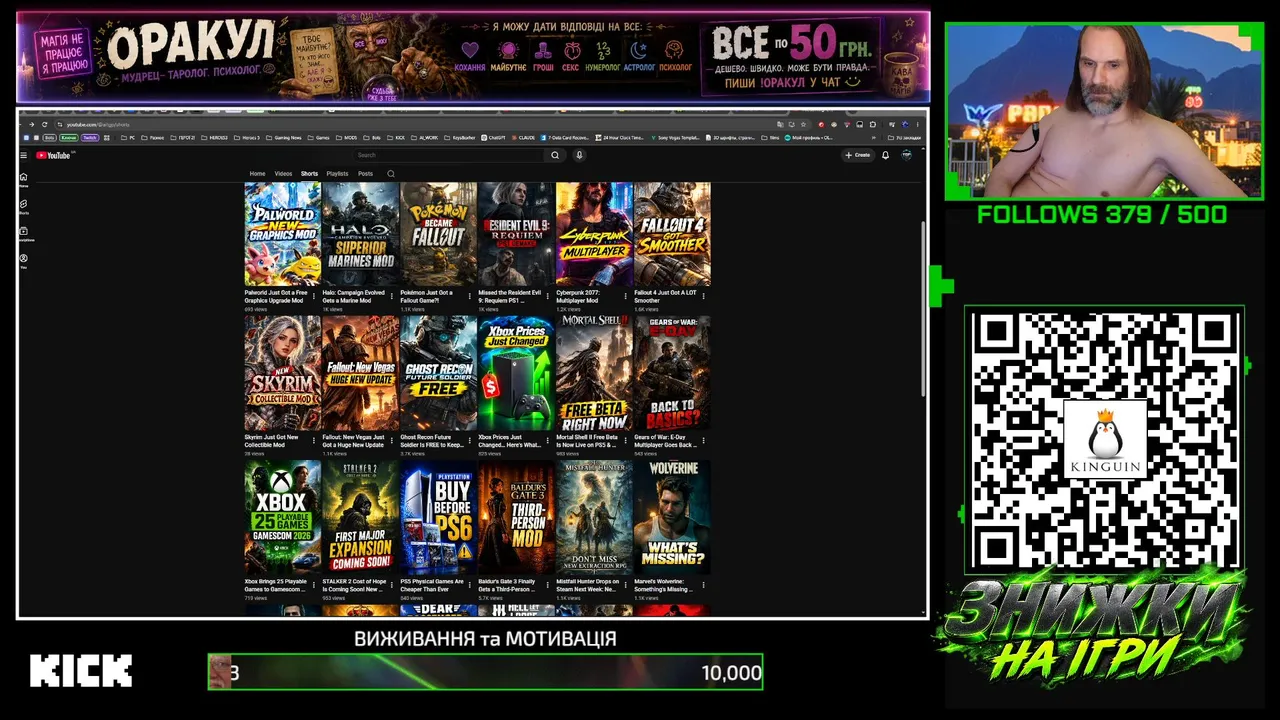Switch to the channel Posts tab
This screenshot has width=1280, height=720.
tap(365, 174)
